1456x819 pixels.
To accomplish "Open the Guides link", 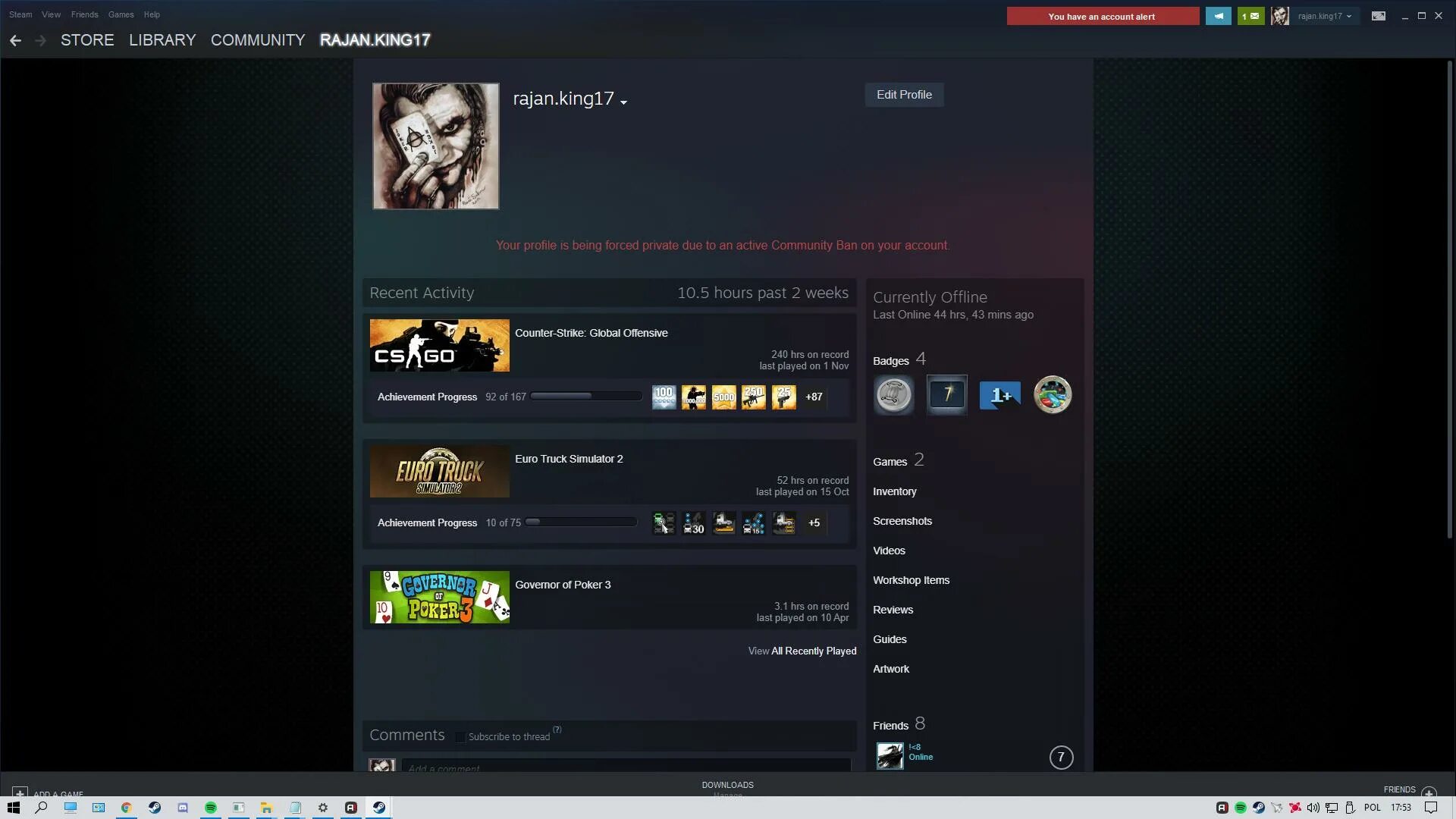I will (890, 639).
